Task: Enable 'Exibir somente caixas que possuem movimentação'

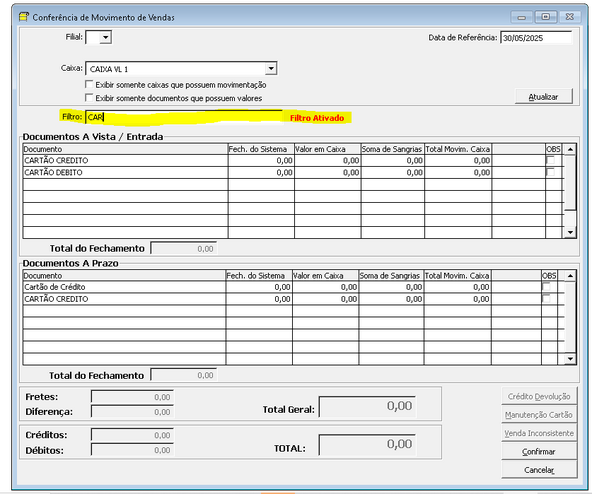Action: [x=89, y=84]
